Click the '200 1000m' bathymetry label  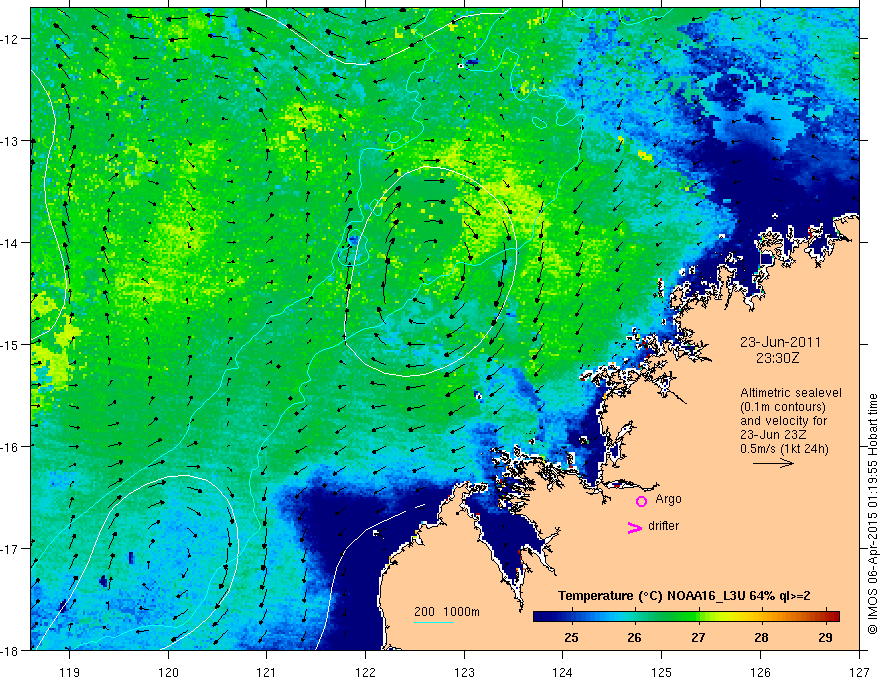pos(447,612)
